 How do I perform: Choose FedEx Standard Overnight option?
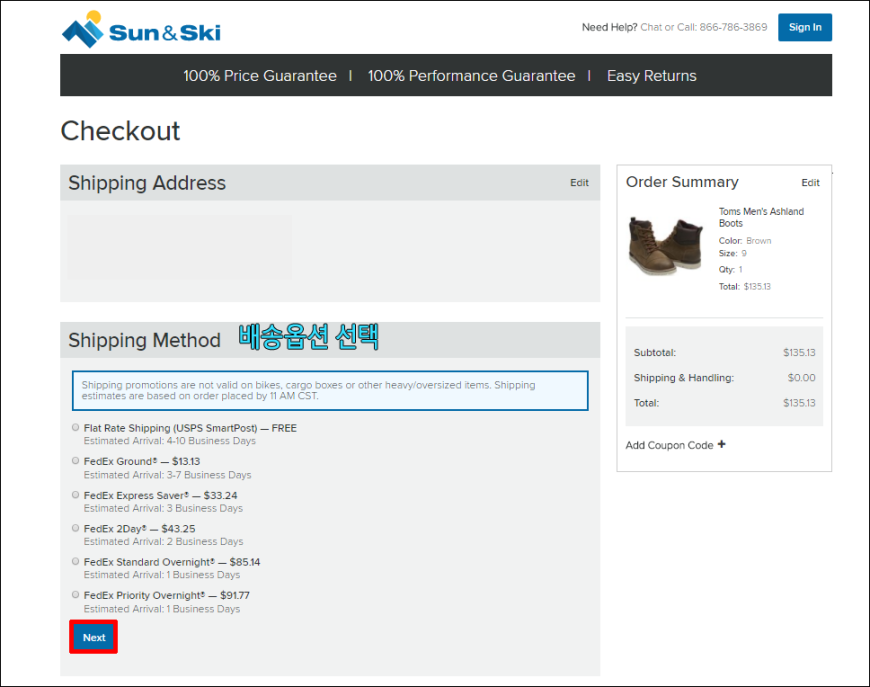[x=75, y=561]
